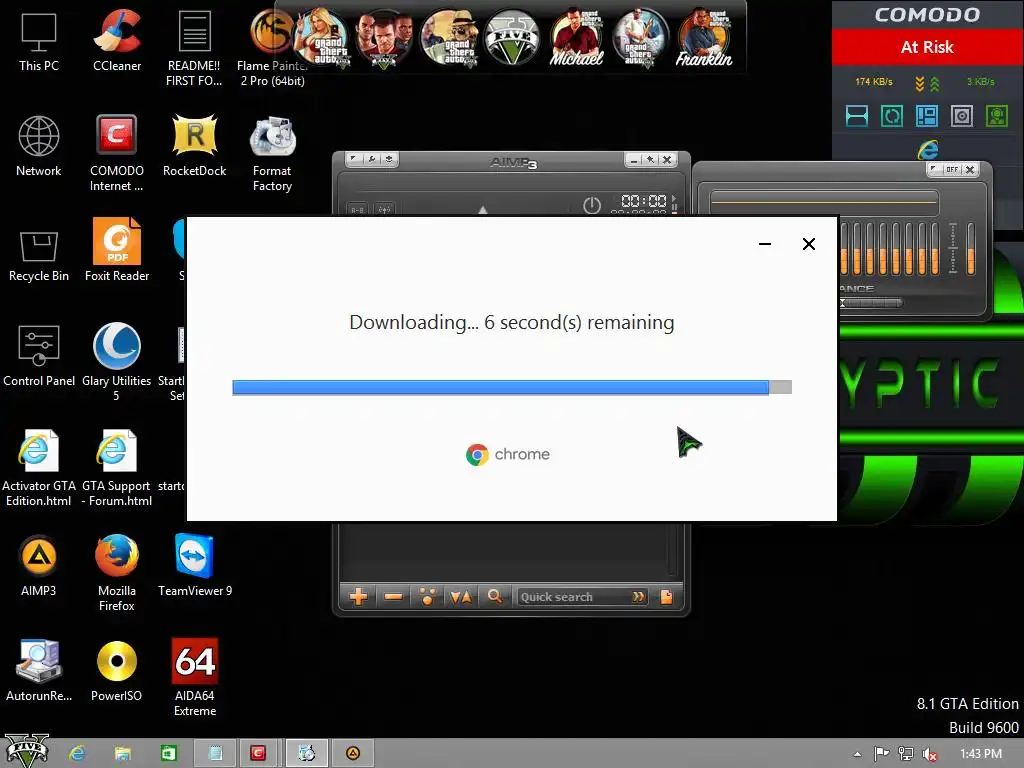Launch COMODO Internet Security shortcut
Screen dimensions: 1024x768
pyautogui.click(x=117, y=154)
